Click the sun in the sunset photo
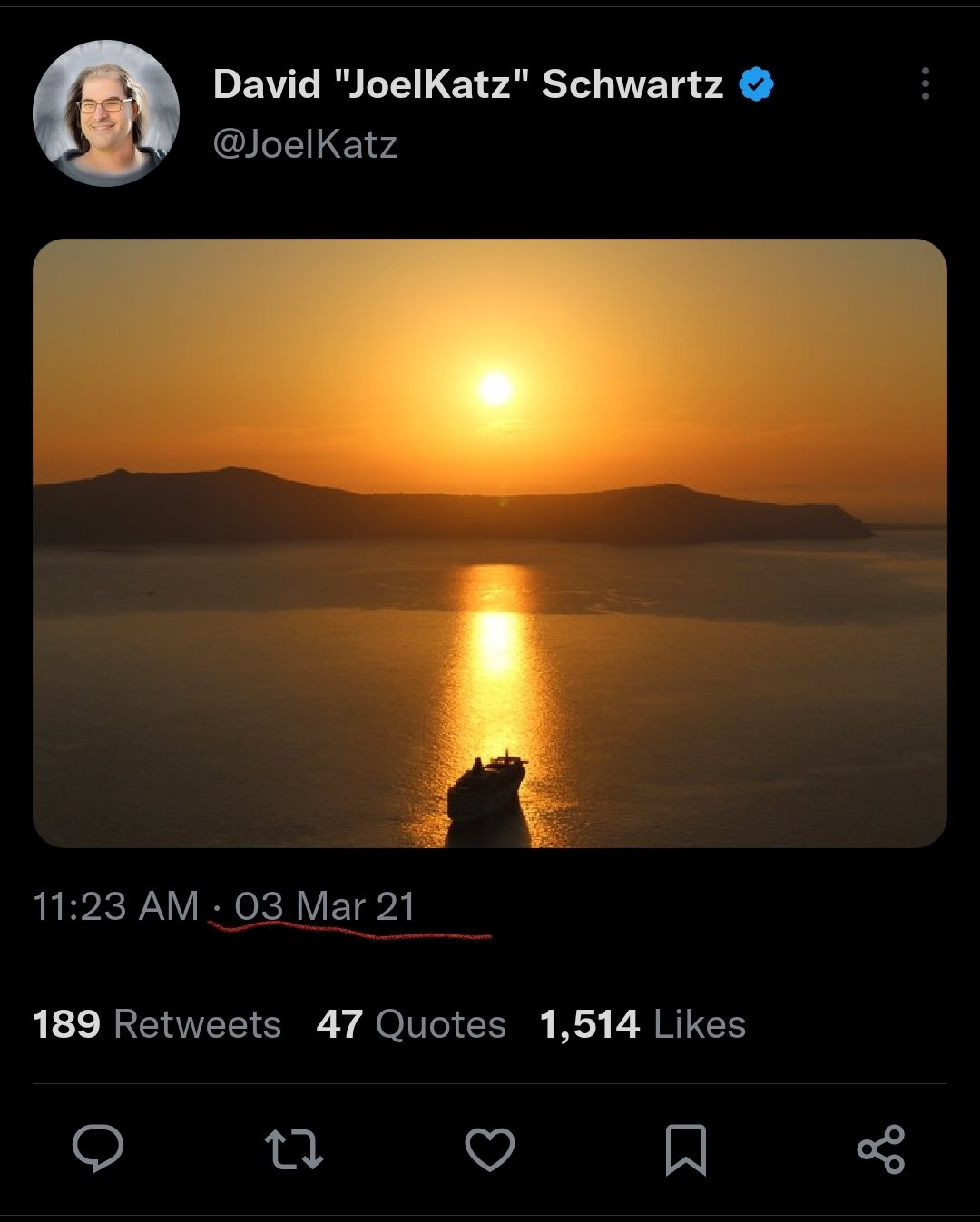The height and width of the screenshot is (1222, 980). coord(495,388)
